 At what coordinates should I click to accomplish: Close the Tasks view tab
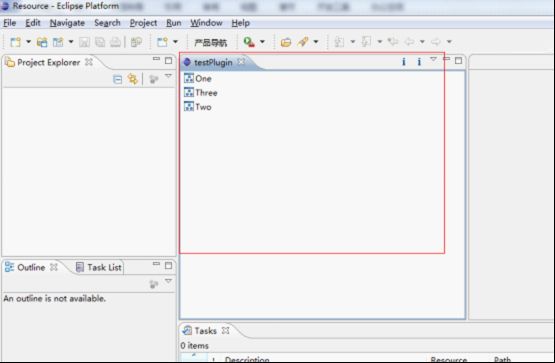click(225, 330)
